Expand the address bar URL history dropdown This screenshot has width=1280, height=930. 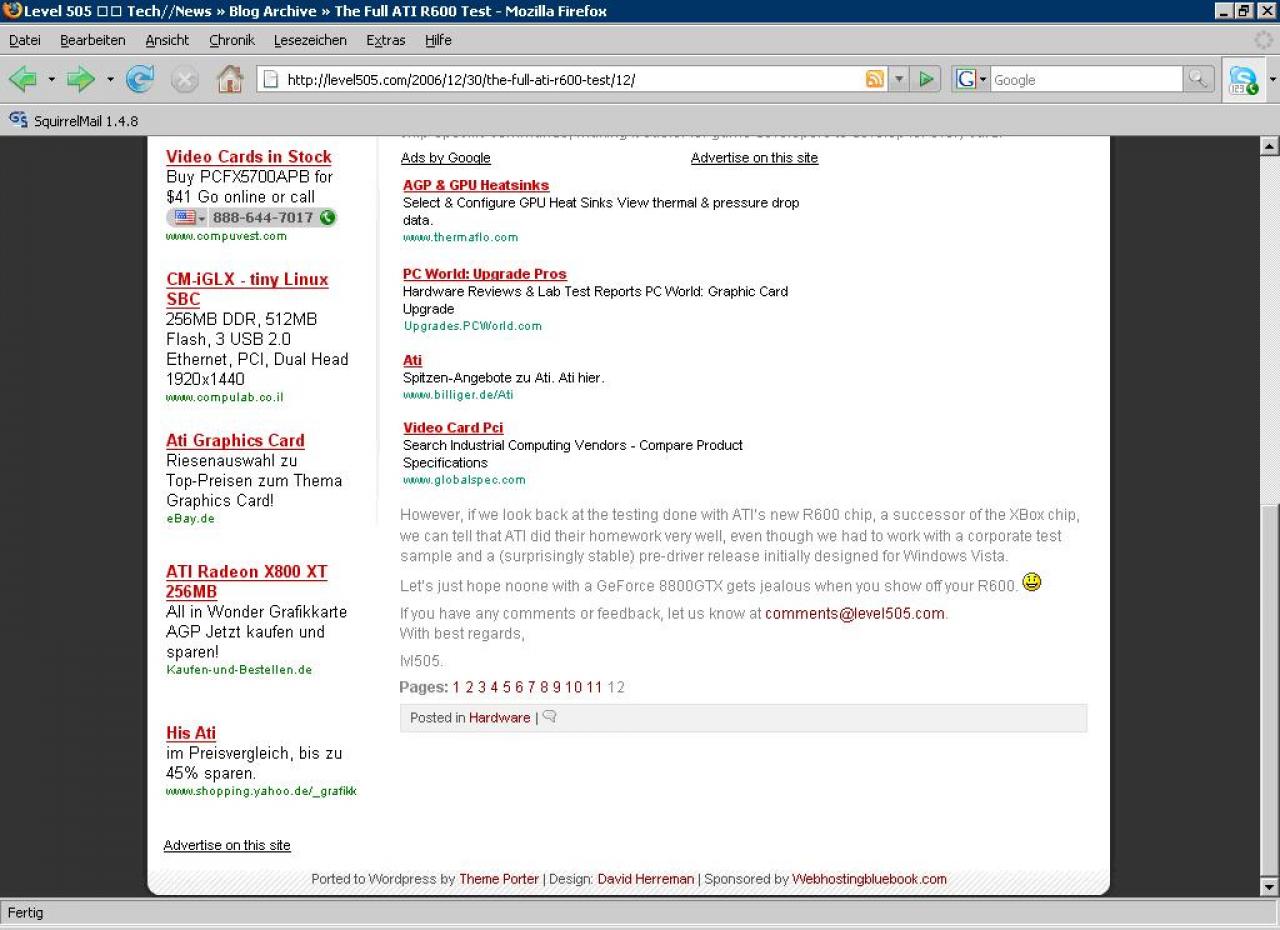tap(899, 79)
